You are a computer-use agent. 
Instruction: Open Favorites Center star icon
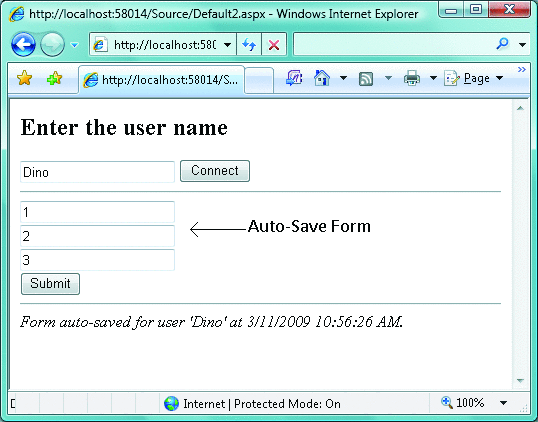tap(24, 78)
